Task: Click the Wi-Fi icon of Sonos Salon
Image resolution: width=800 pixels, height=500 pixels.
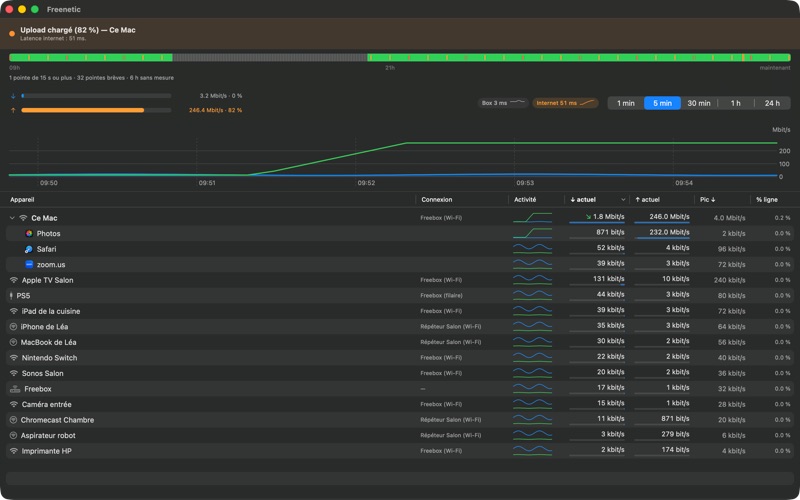Action: 14,373
